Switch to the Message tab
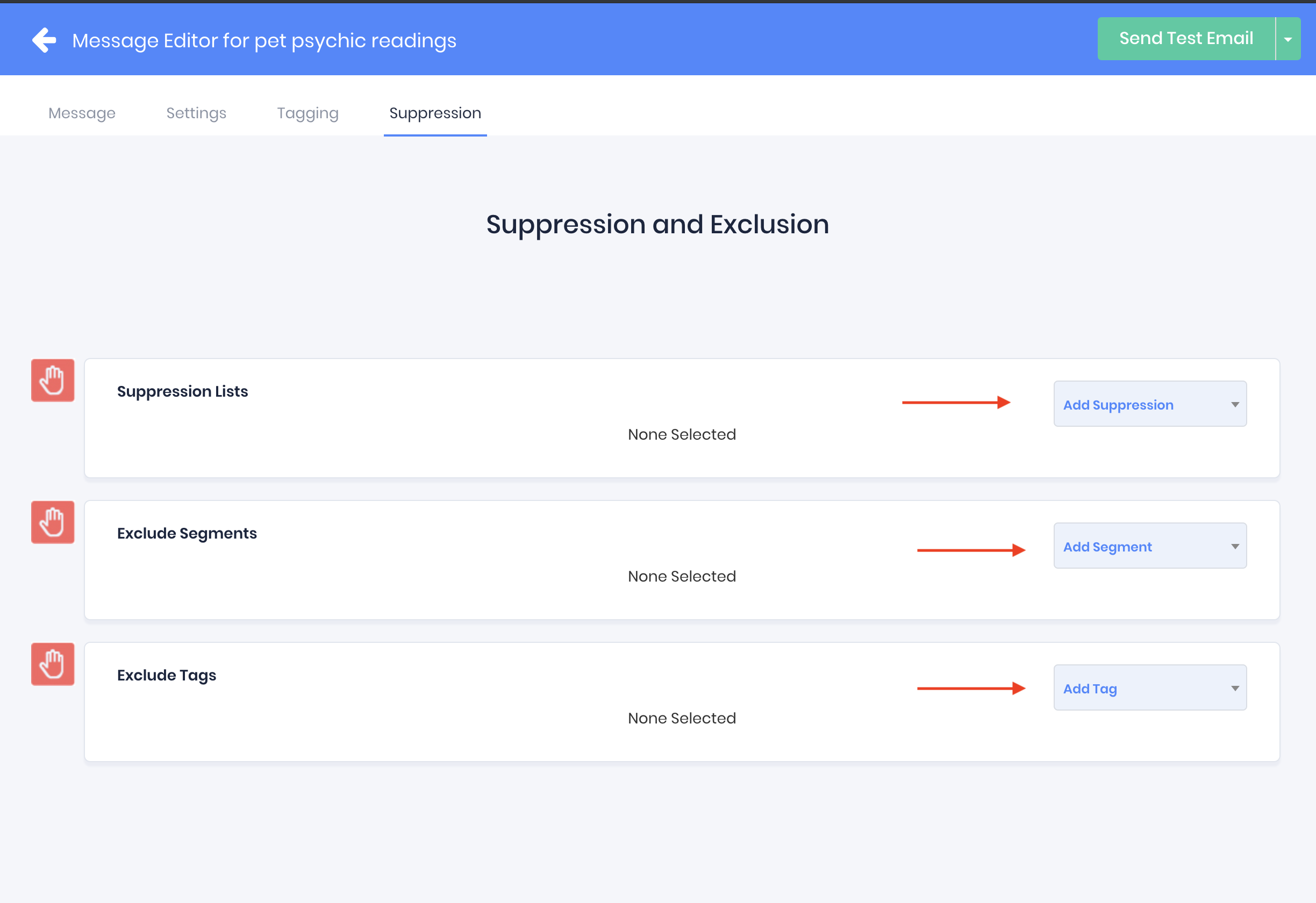Viewport: 1316px width, 903px height. tap(82, 113)
